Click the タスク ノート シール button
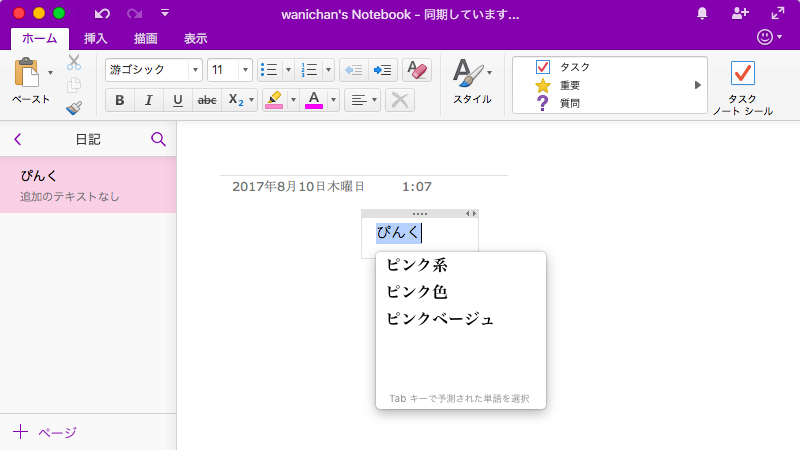Screen dimensions: 800x450 point(742,87)
